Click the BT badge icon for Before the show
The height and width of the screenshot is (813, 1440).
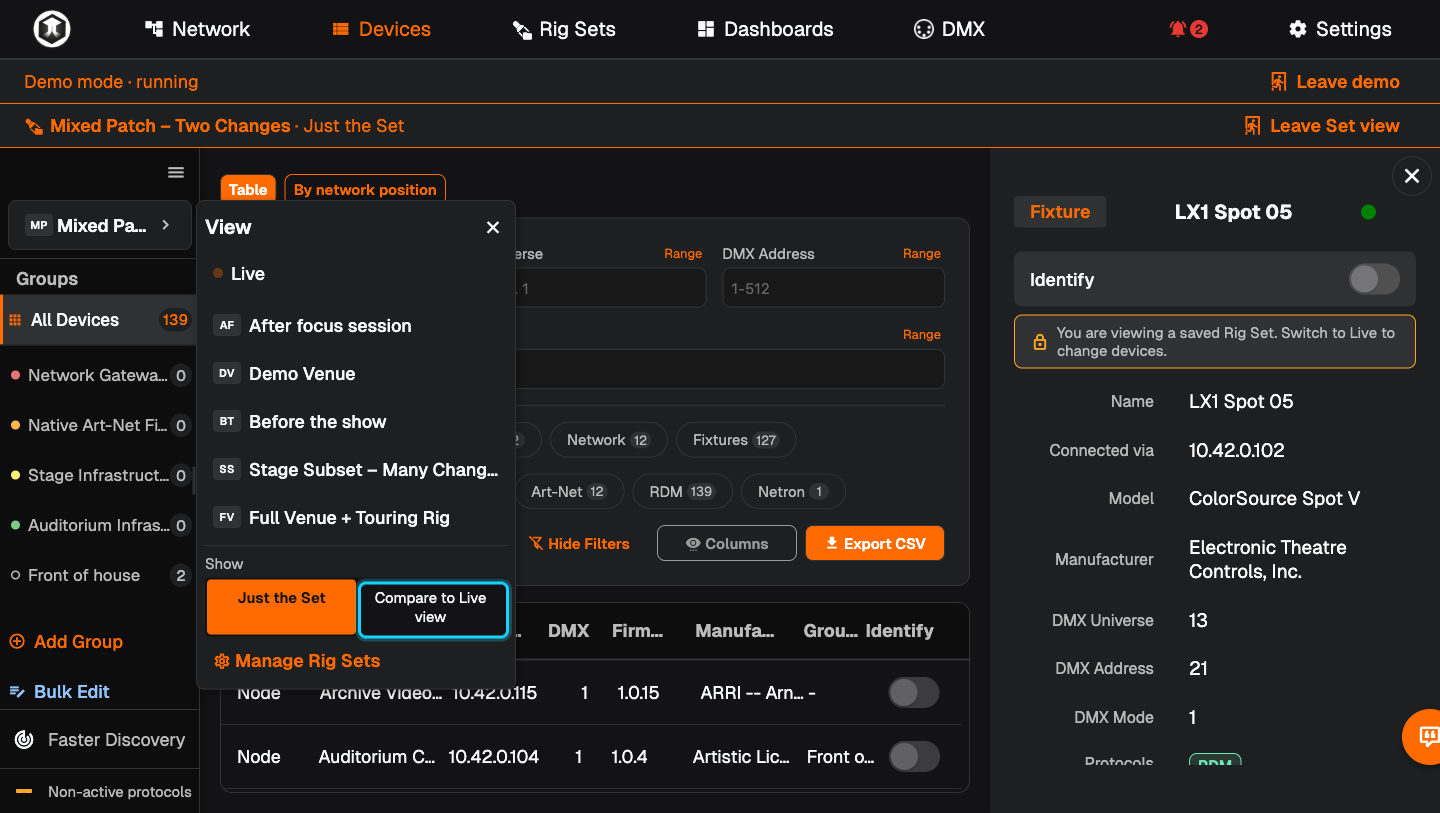coord(227,422)
